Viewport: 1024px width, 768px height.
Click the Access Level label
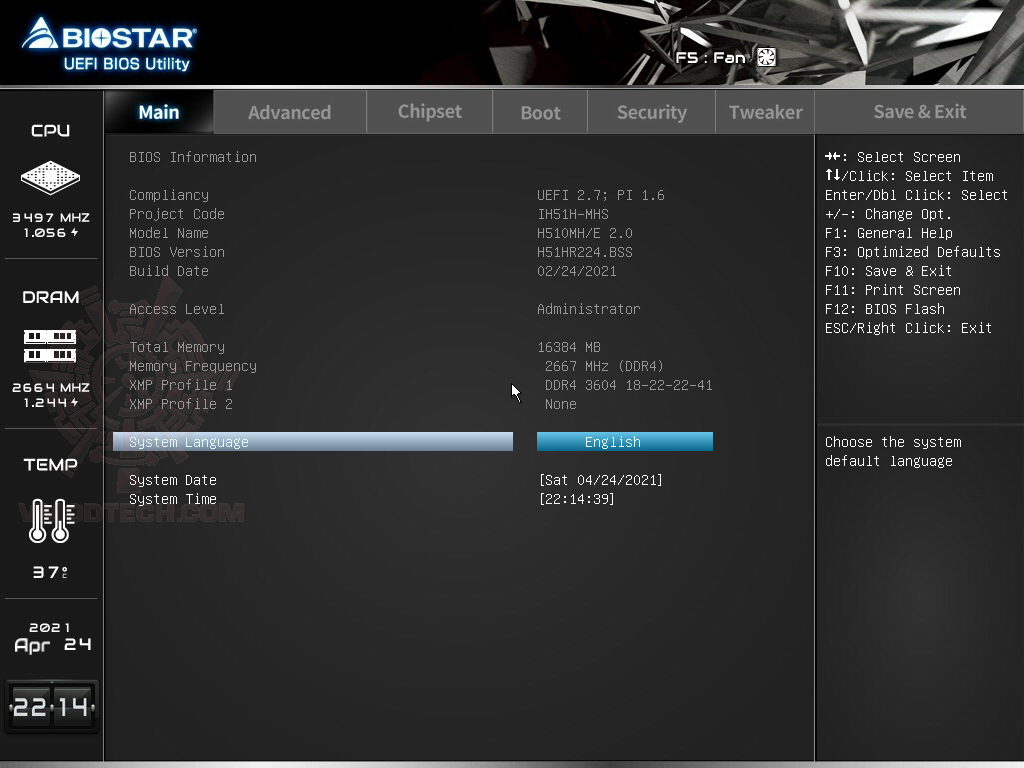[176, 309]
